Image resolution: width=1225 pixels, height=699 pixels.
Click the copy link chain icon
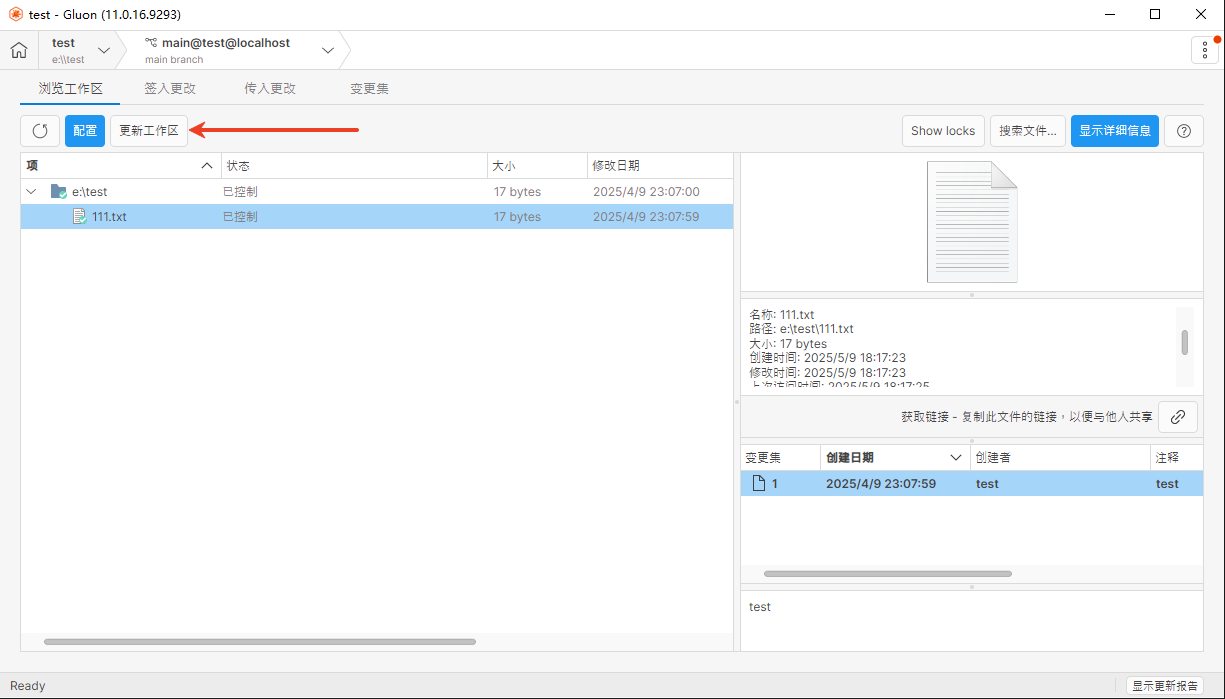point(1178,417)
